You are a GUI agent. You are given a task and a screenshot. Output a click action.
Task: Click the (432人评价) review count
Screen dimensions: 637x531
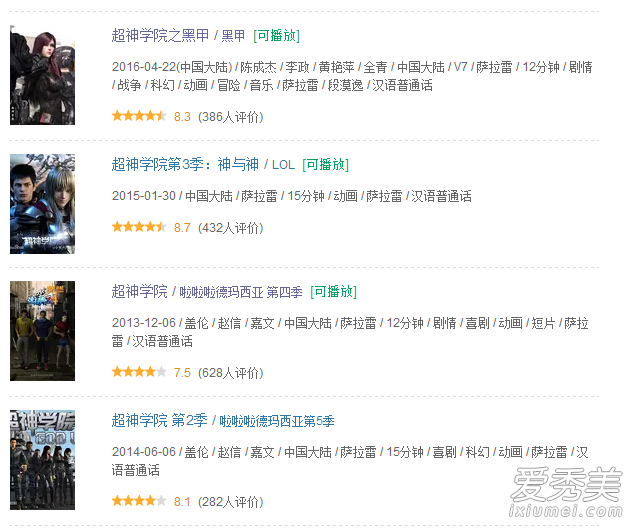click(x=230, y=228)
